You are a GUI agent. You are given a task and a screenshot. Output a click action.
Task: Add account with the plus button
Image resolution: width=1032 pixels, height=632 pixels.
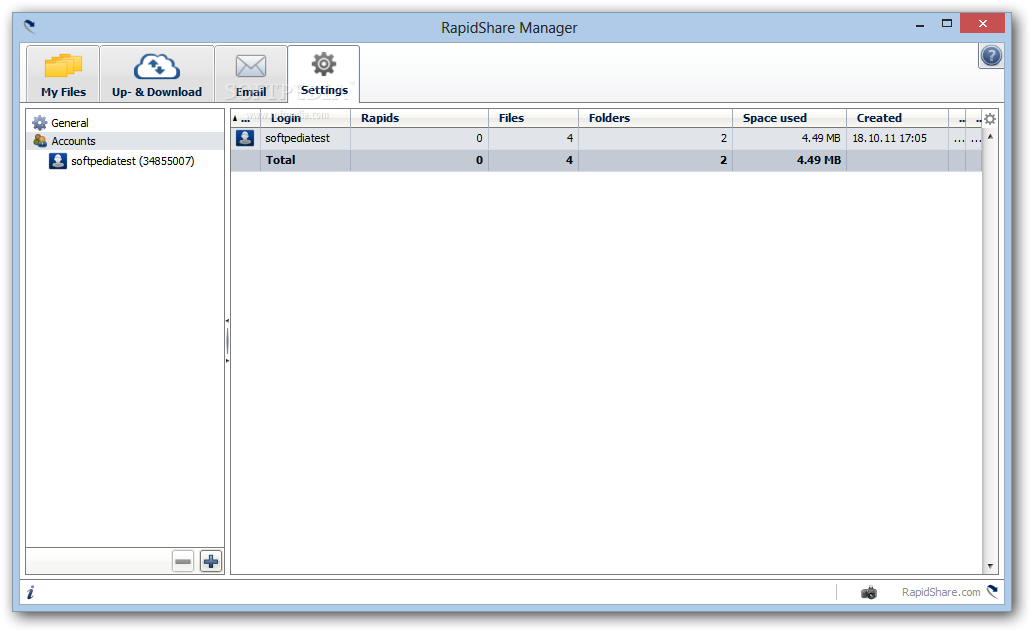click(211, 562)
